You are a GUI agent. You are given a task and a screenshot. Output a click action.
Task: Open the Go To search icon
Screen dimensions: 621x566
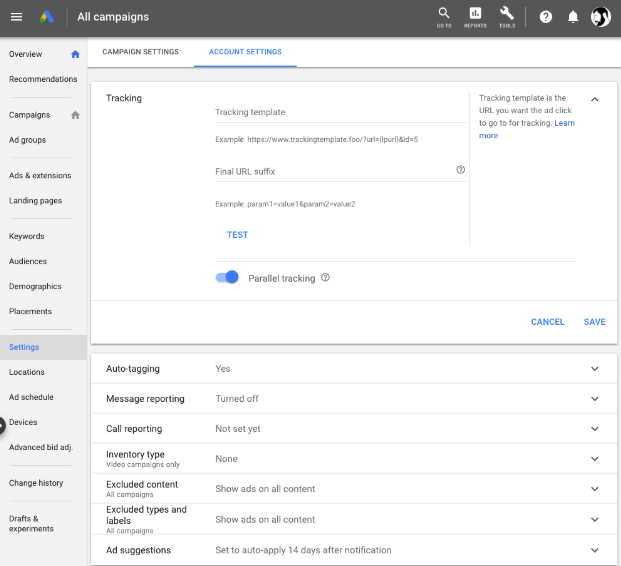point(444,17)
